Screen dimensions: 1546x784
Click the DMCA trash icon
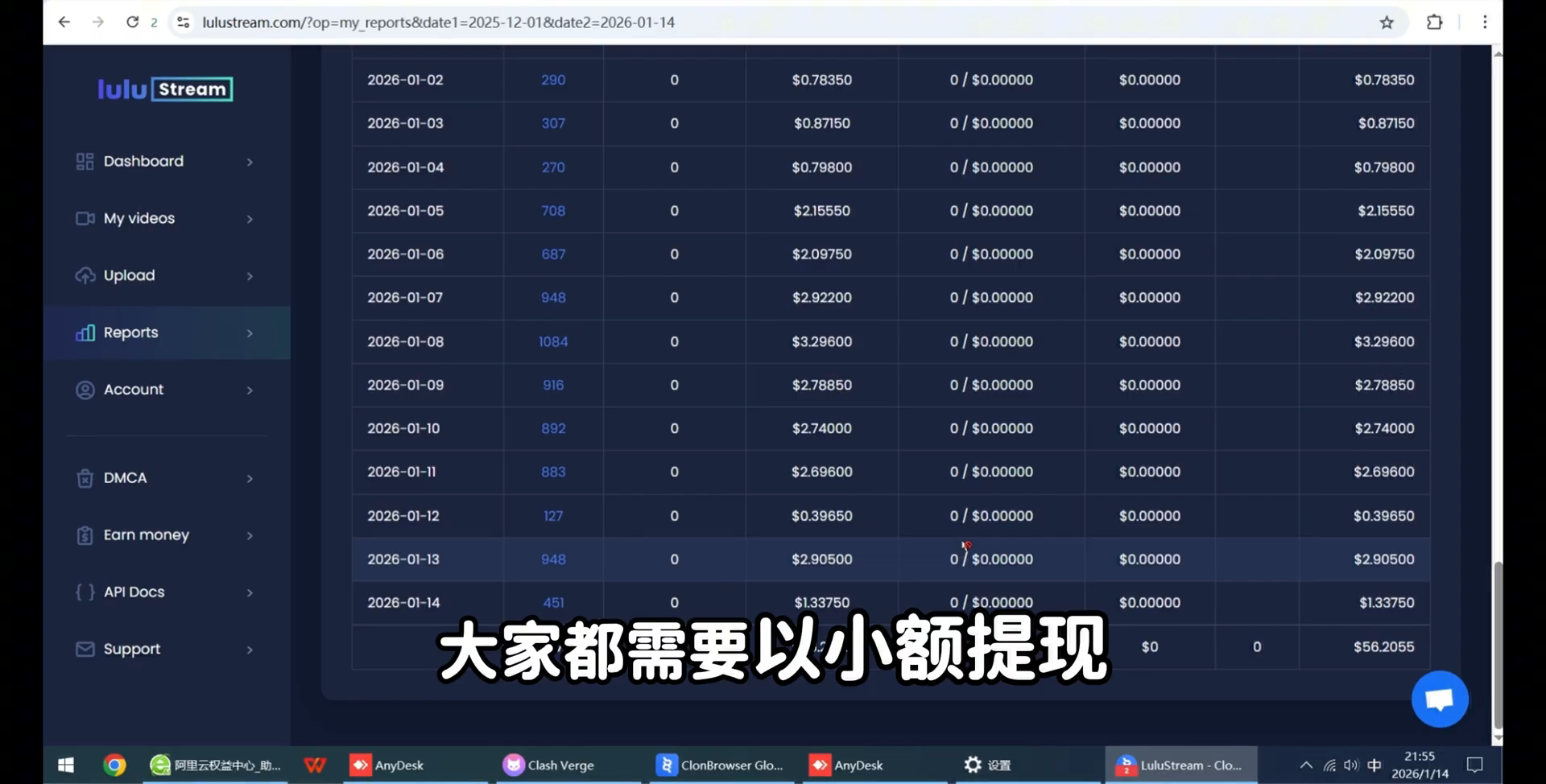pyautogui.click(x=85, y=478)
